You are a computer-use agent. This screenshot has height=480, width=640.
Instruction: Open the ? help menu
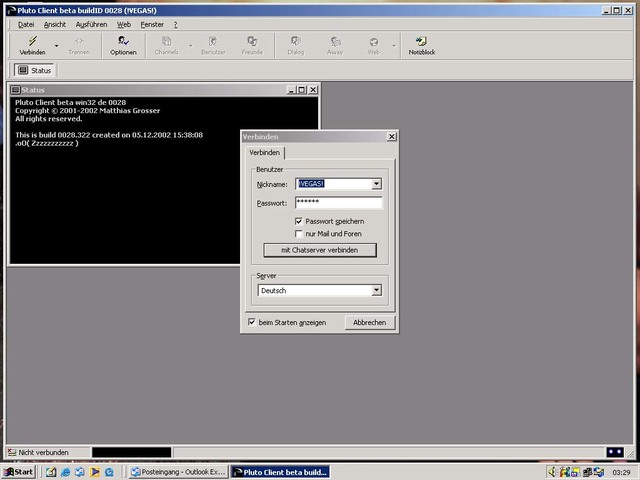tap(176, 24)
